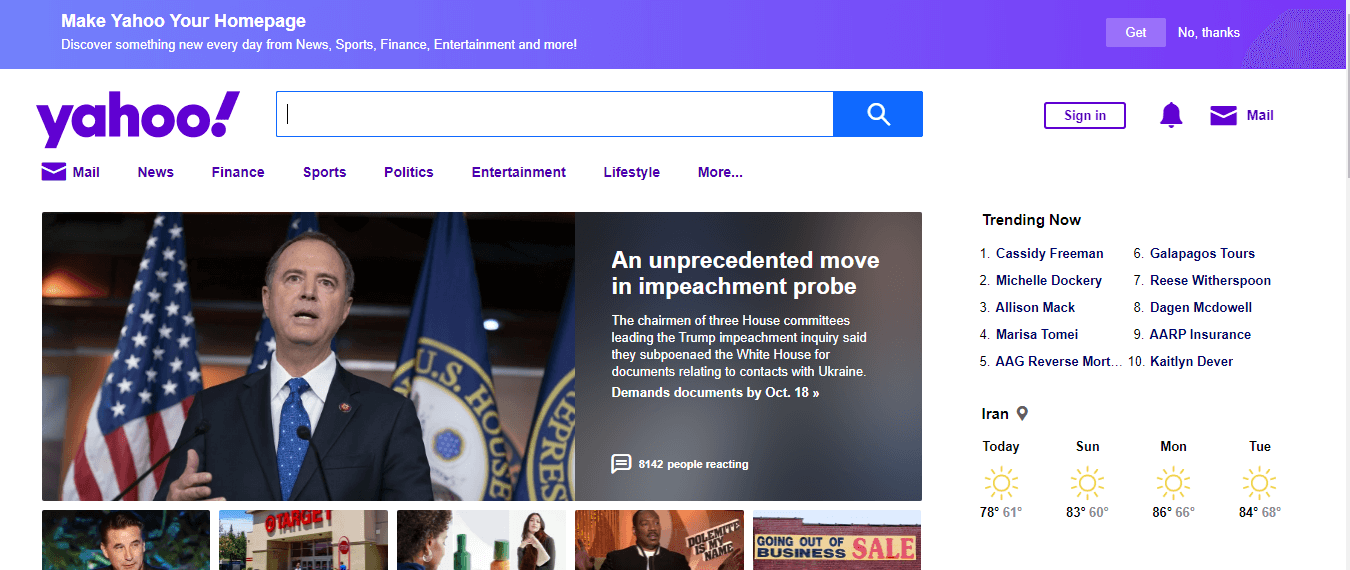Image resolution: width=1350 pixels, height=570 pixels.
Task: Open headline 'An unprecedented move in impeachment probe'
Action: click(x=745, y=273)
